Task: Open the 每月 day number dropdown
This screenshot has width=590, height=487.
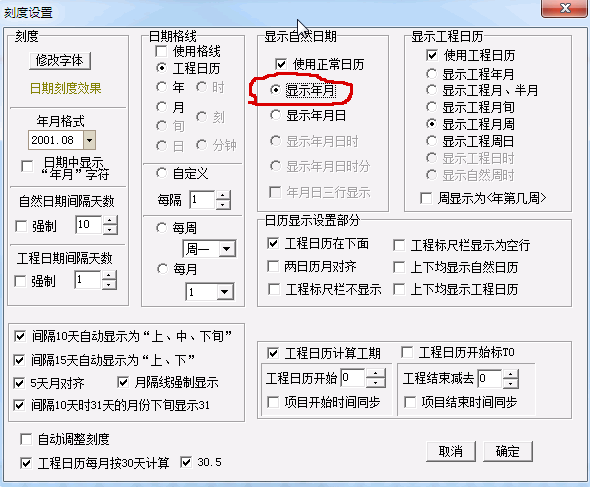Action: 225,292
